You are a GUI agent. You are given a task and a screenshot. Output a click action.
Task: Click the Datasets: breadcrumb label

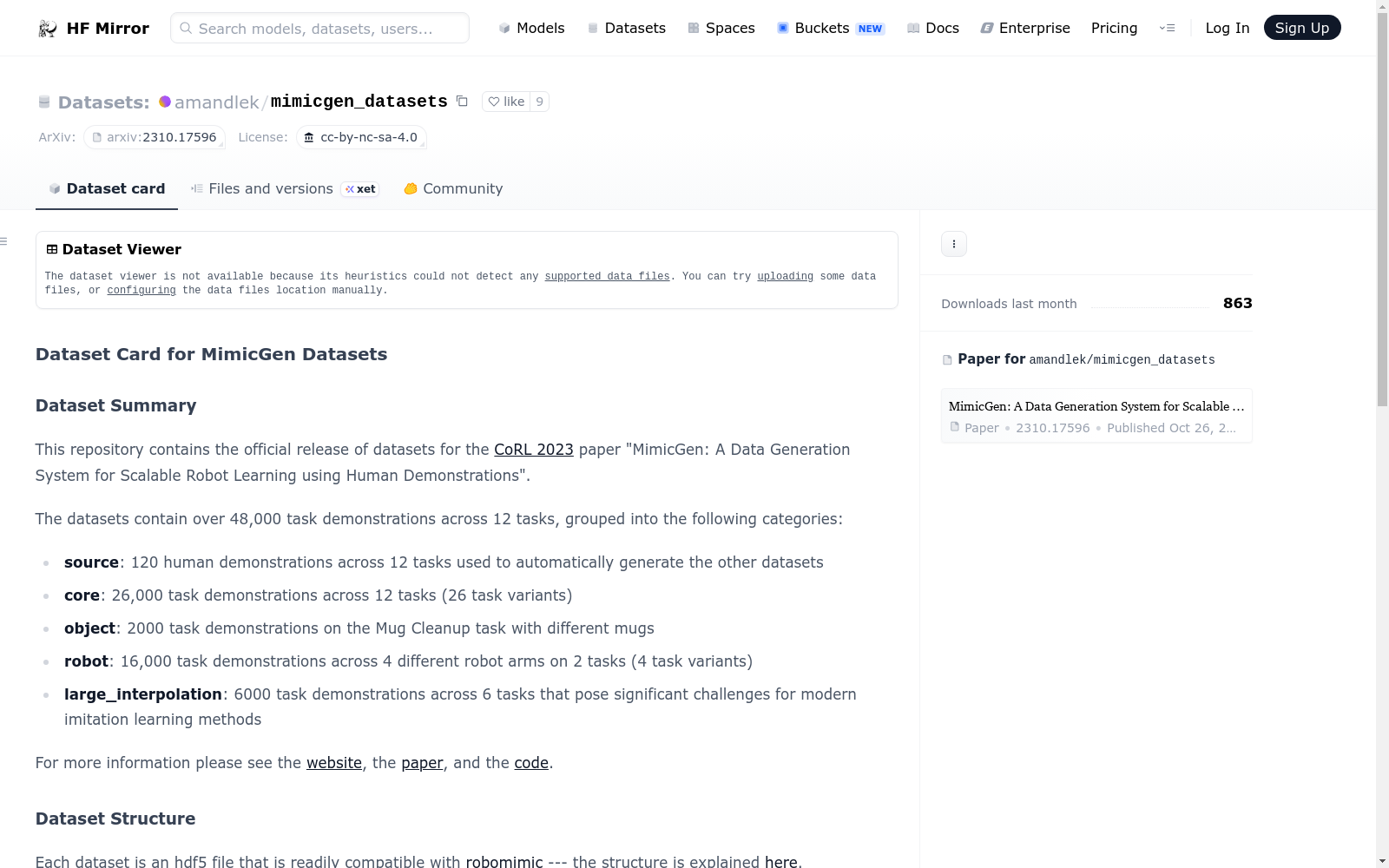104,102
